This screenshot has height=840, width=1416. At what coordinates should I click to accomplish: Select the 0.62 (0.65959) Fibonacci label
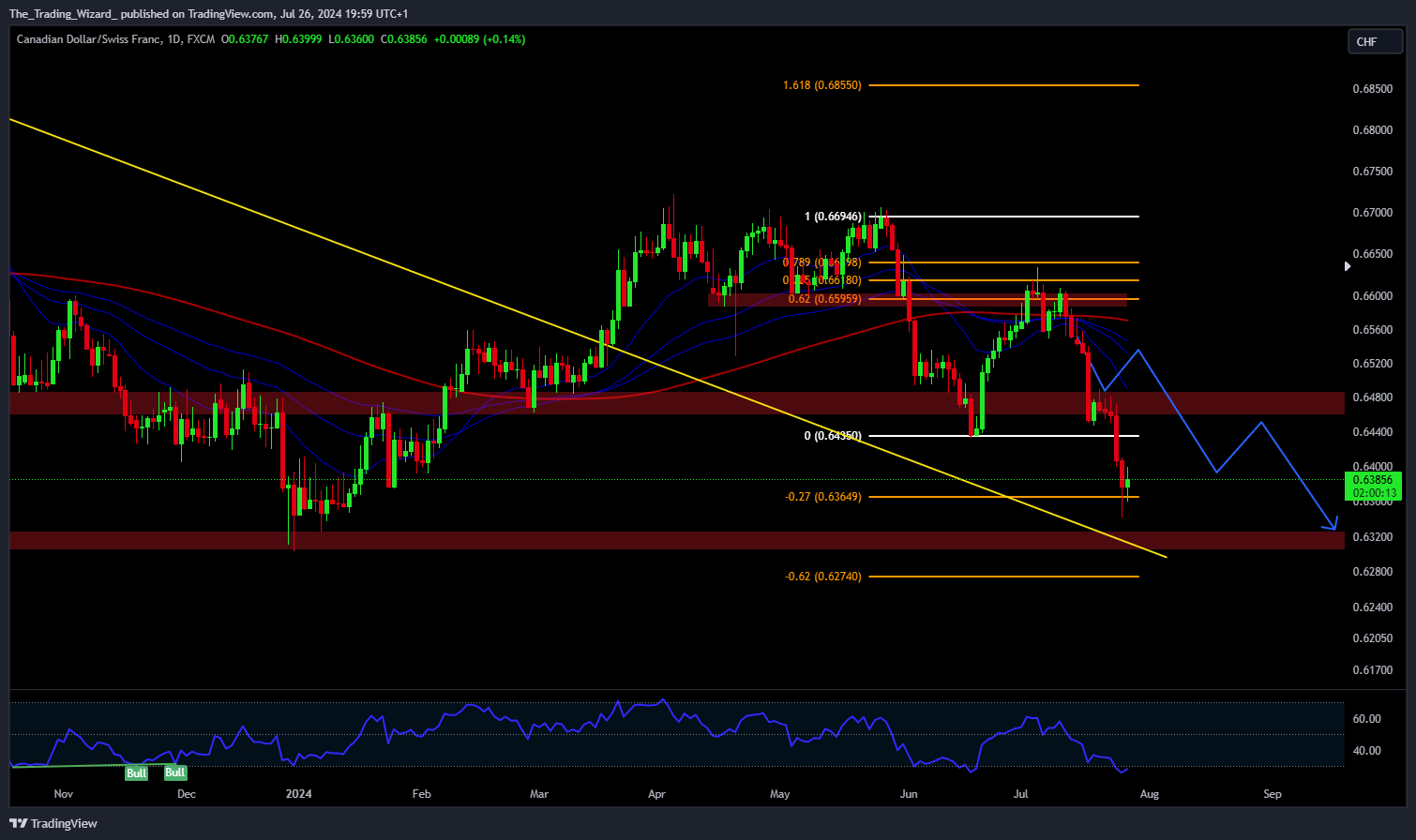point(824,299)
